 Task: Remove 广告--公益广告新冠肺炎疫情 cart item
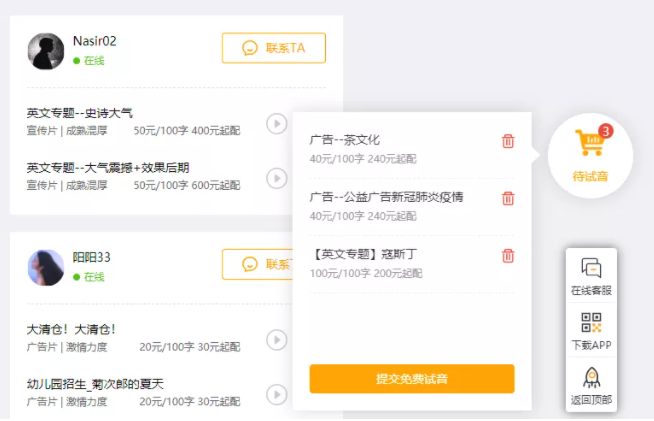508,198
